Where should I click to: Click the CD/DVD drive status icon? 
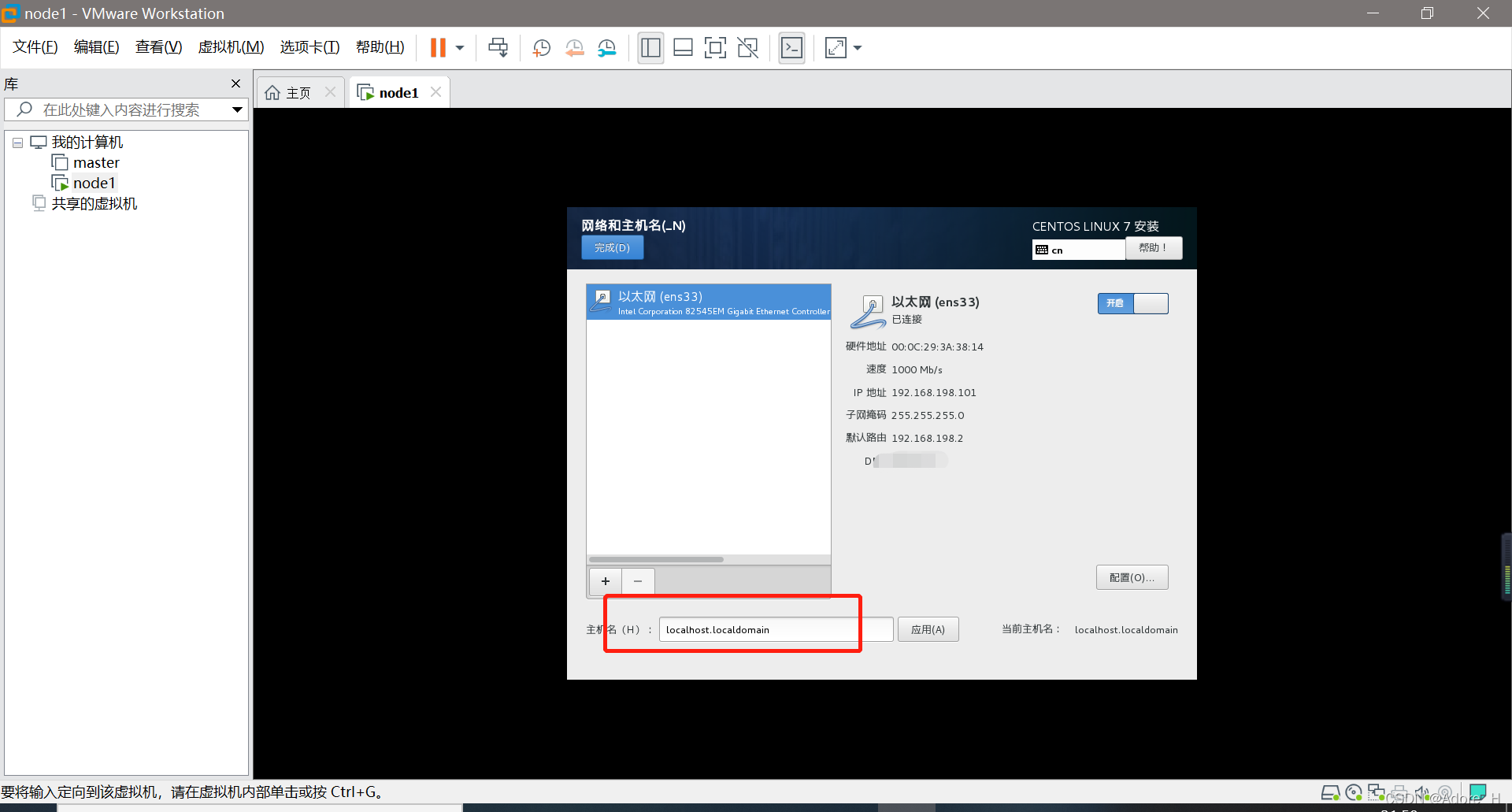tap(1354, 792)
